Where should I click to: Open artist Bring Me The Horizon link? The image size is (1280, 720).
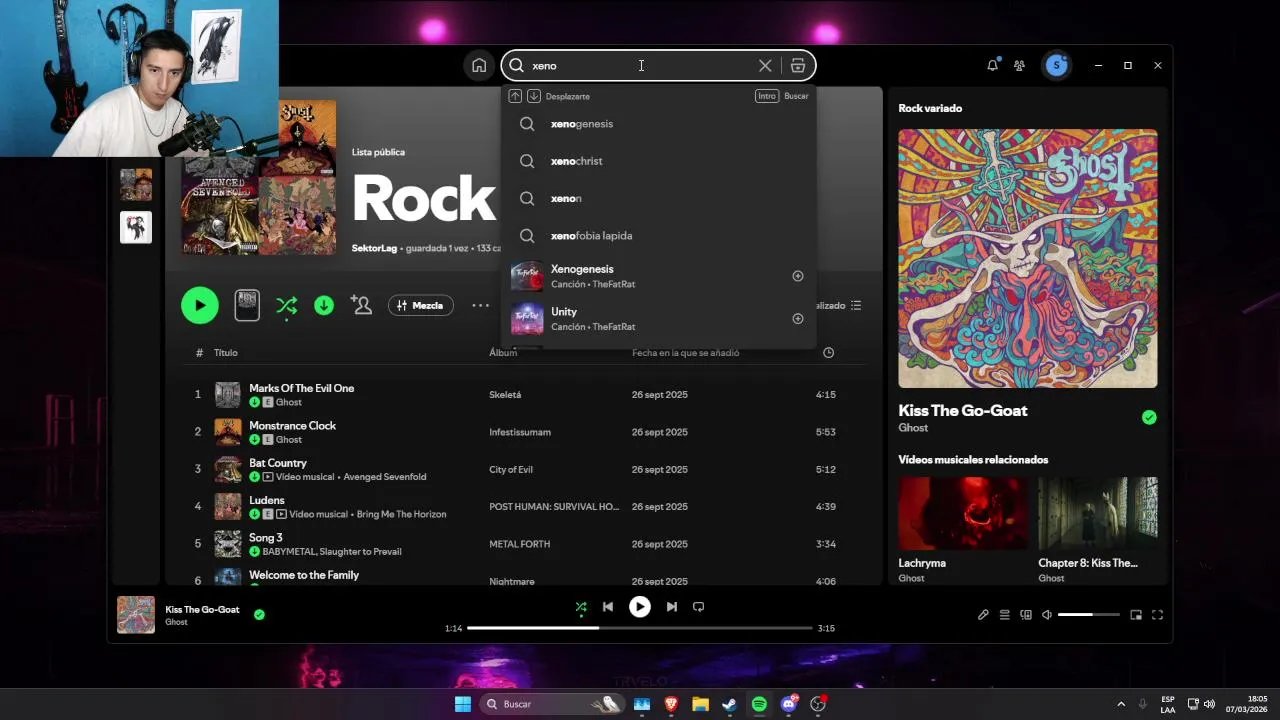click(x=402, y=514)
